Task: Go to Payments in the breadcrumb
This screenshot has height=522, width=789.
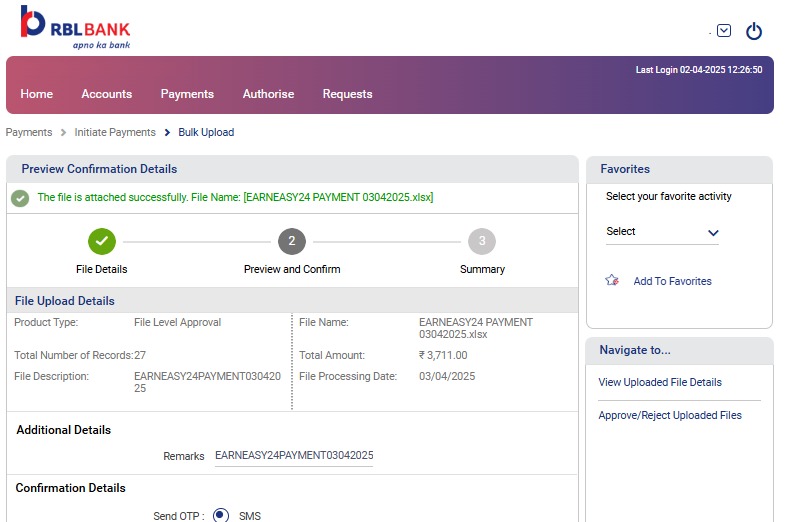Action: (29, 132)
